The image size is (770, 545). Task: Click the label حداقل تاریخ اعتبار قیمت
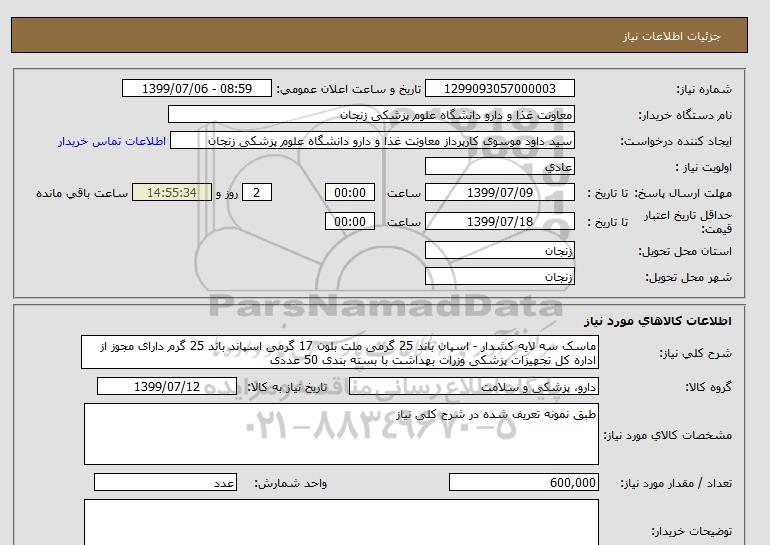(688, 222)
